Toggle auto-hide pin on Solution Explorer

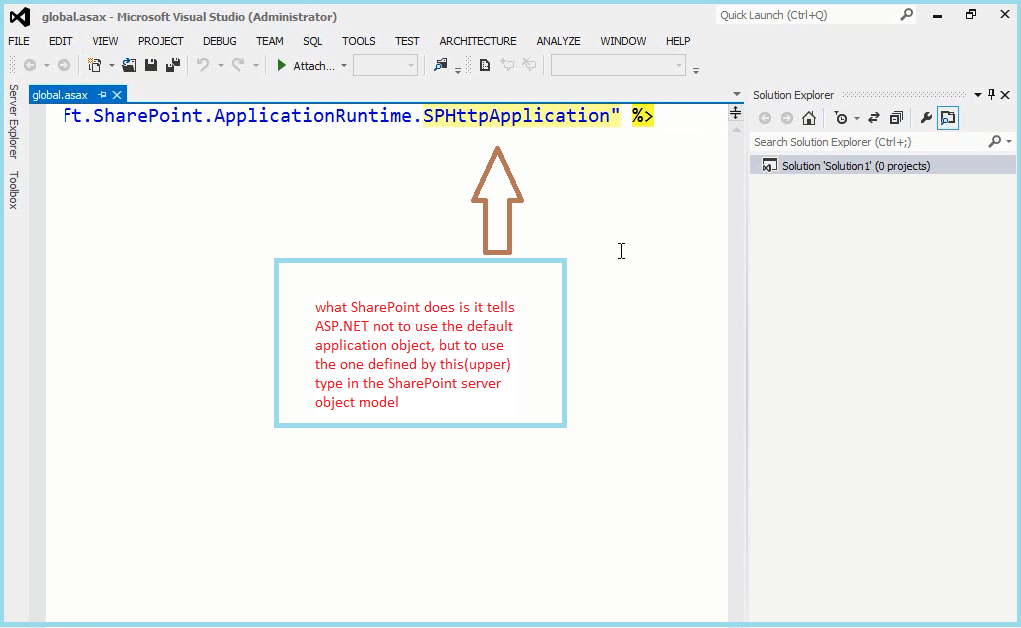(x=990, y=95)
